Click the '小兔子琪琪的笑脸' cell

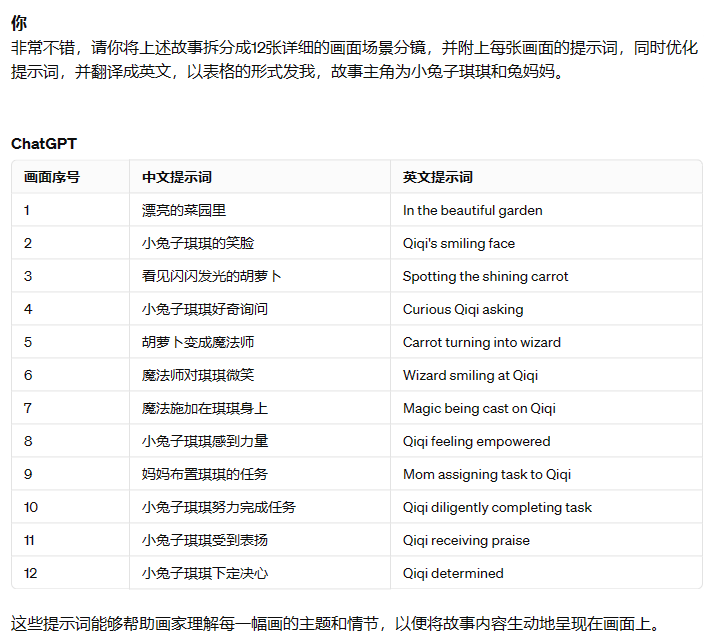pos(198,243)
